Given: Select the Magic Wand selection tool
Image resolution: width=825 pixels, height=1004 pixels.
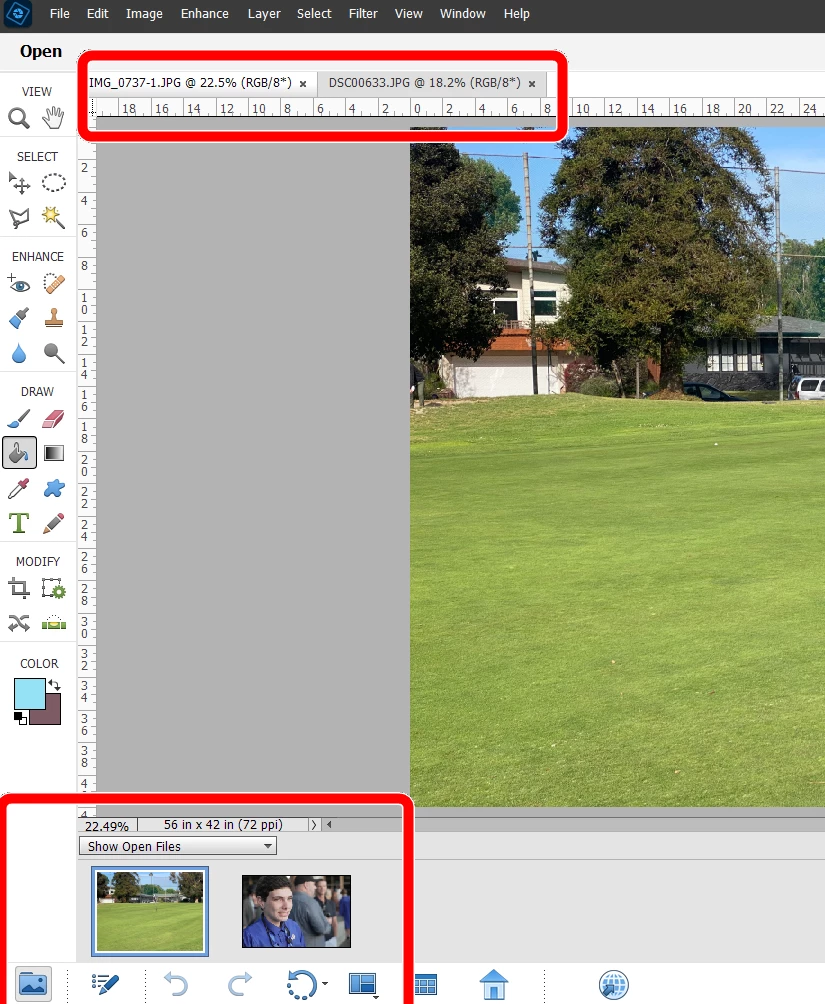Looking at the screenshot, I should (53, 218).
